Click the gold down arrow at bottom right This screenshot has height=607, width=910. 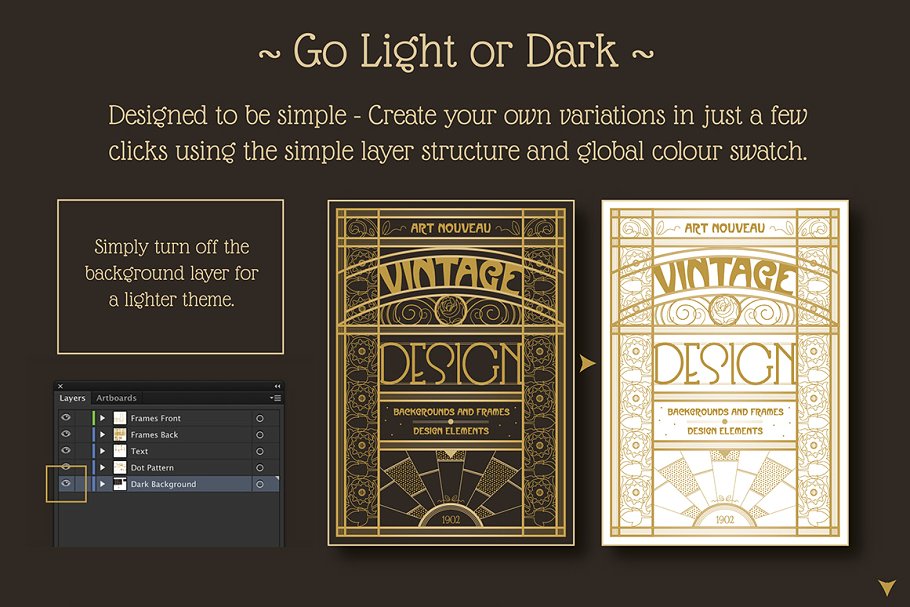(886, 588)
